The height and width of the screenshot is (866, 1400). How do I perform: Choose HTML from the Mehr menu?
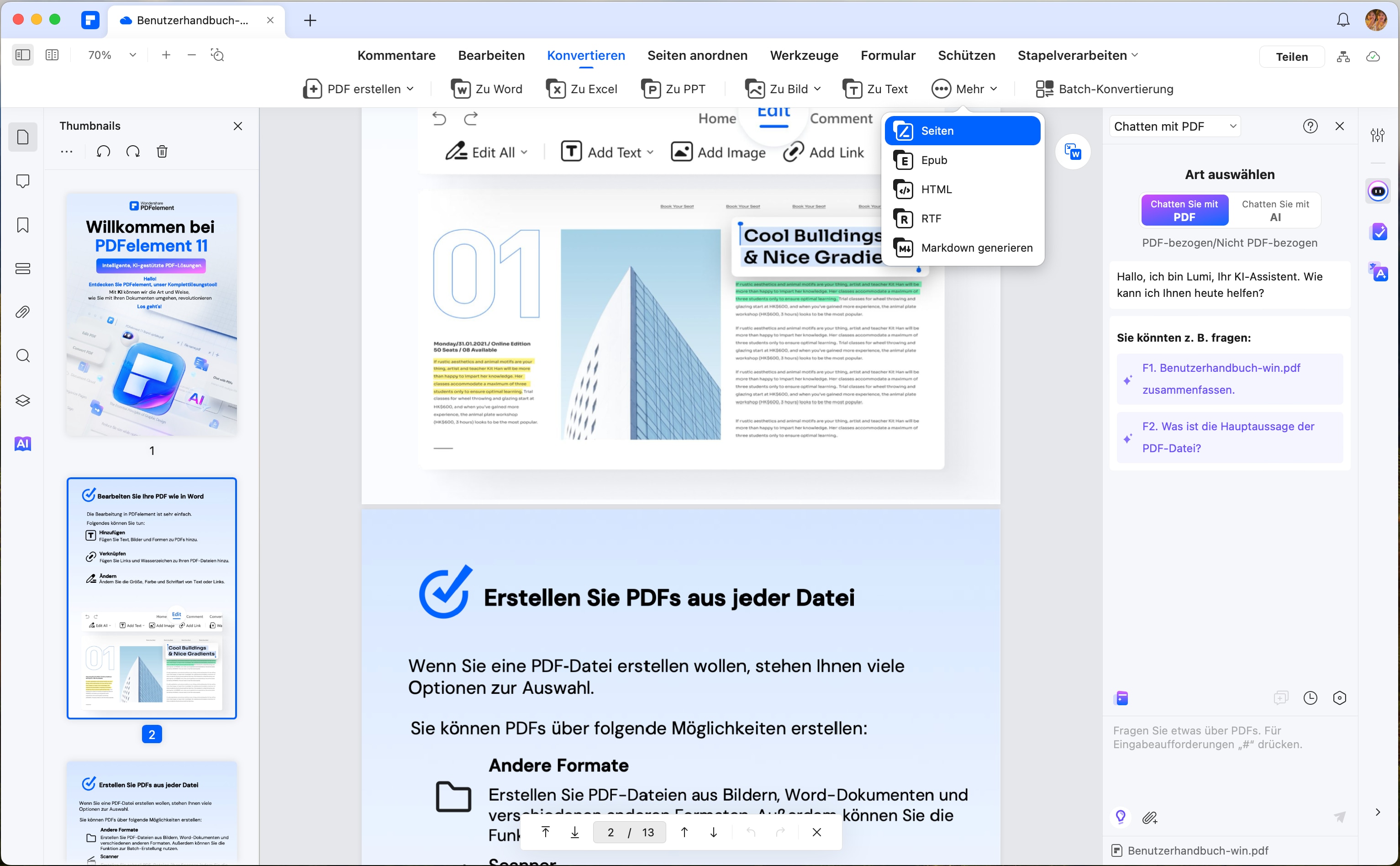tap(963, 190)
